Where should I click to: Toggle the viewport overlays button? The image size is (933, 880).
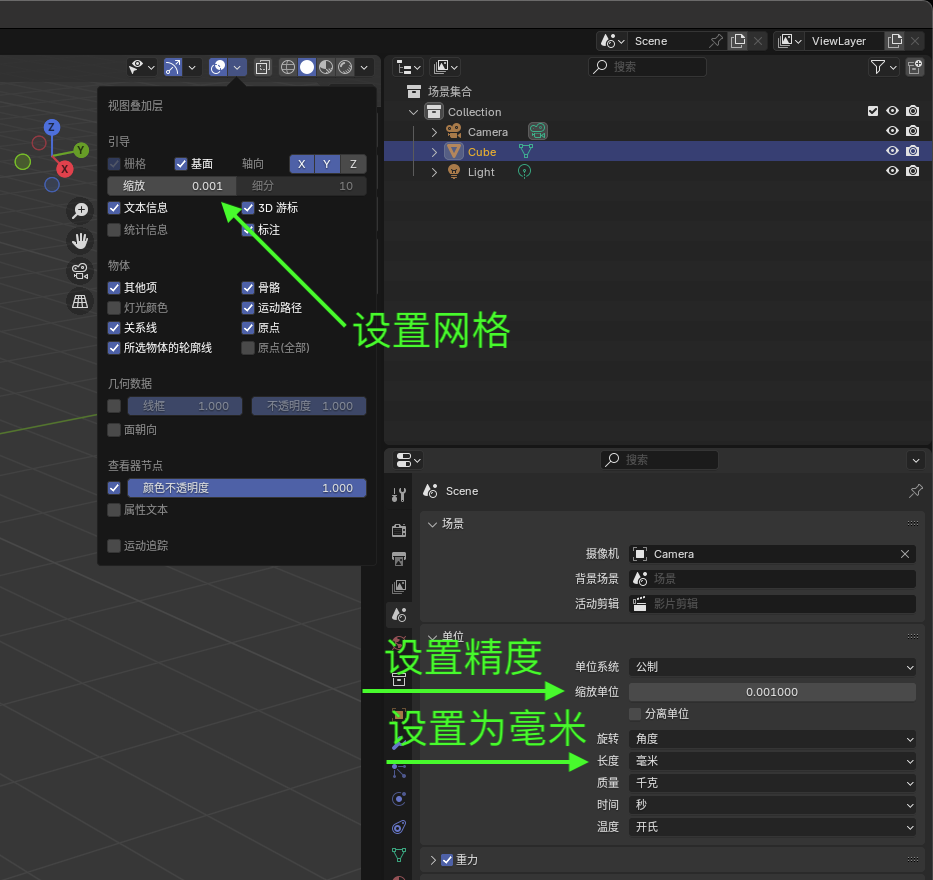coord(218,67)
